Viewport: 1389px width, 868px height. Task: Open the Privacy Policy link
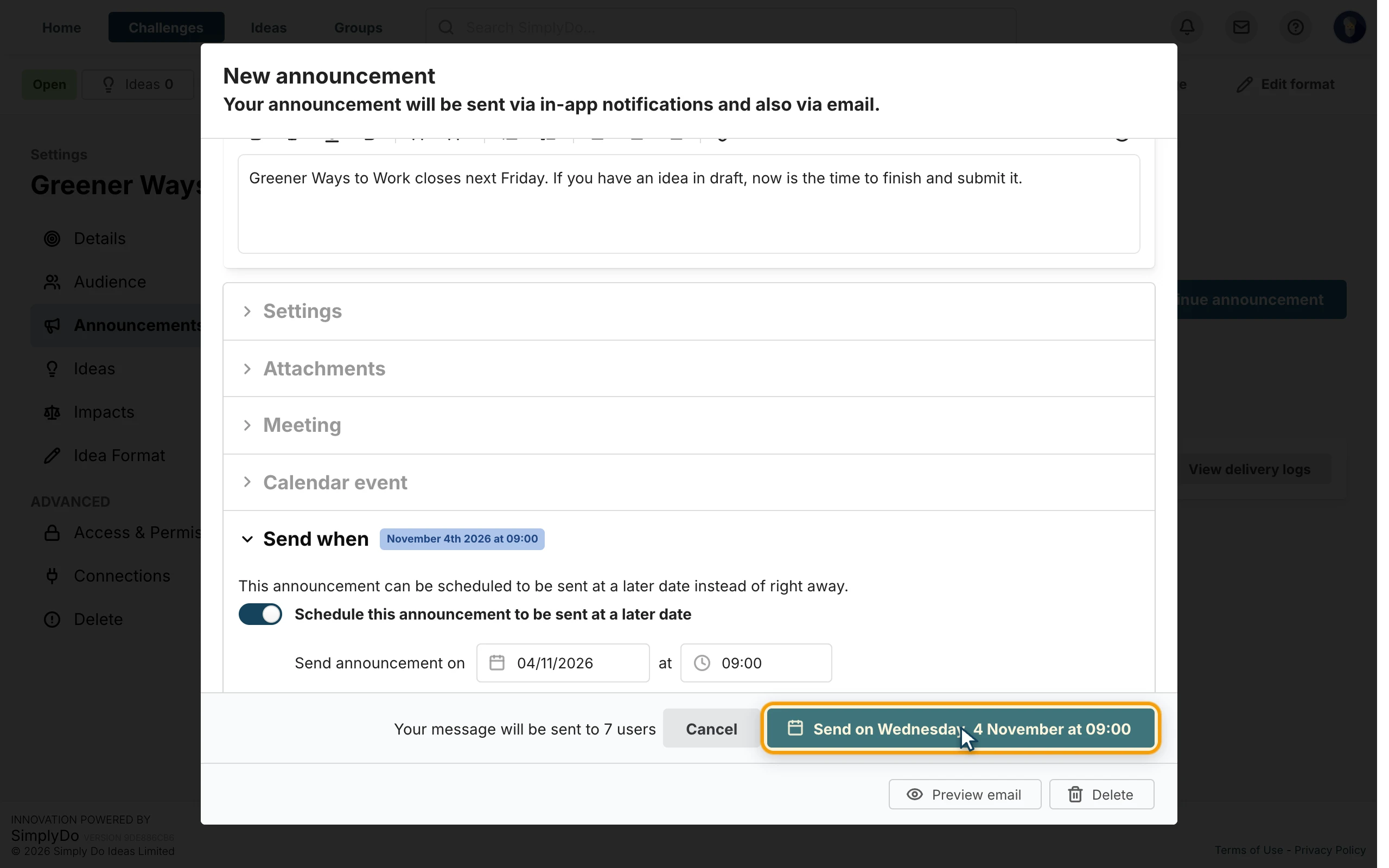[1329, 850]
